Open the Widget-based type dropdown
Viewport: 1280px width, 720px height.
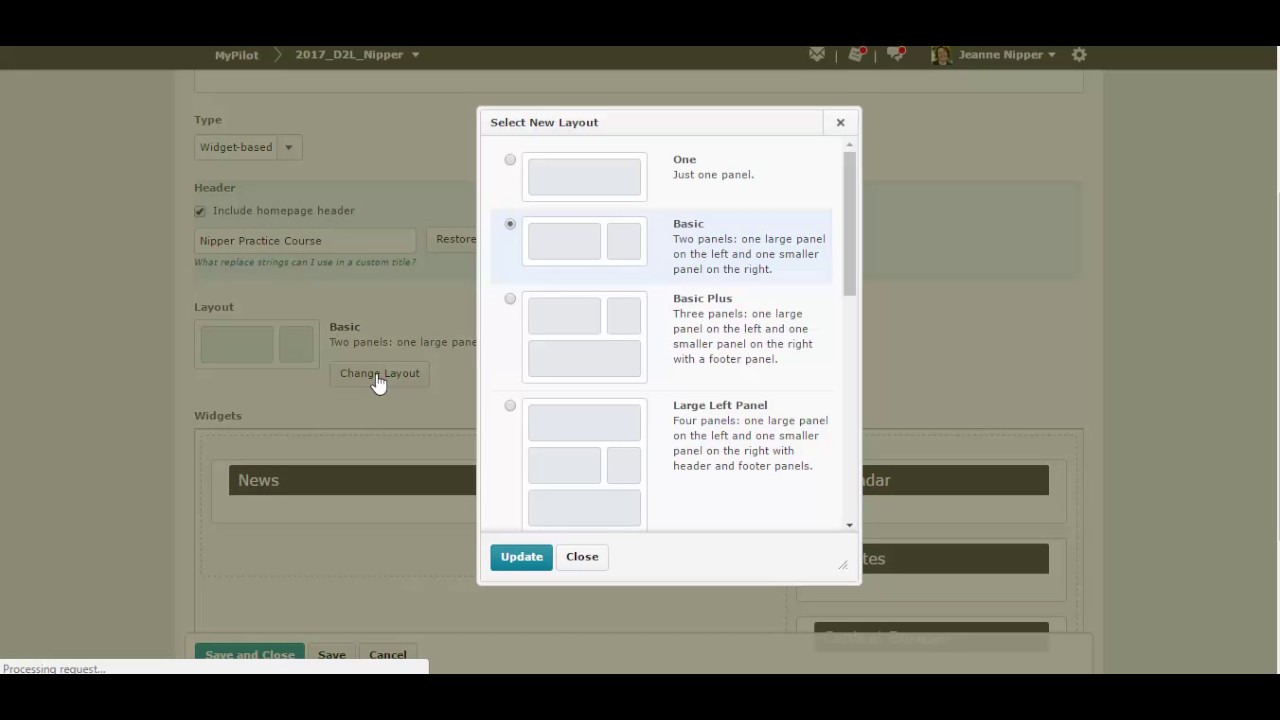pyautogui.click(x=248, y=147)
